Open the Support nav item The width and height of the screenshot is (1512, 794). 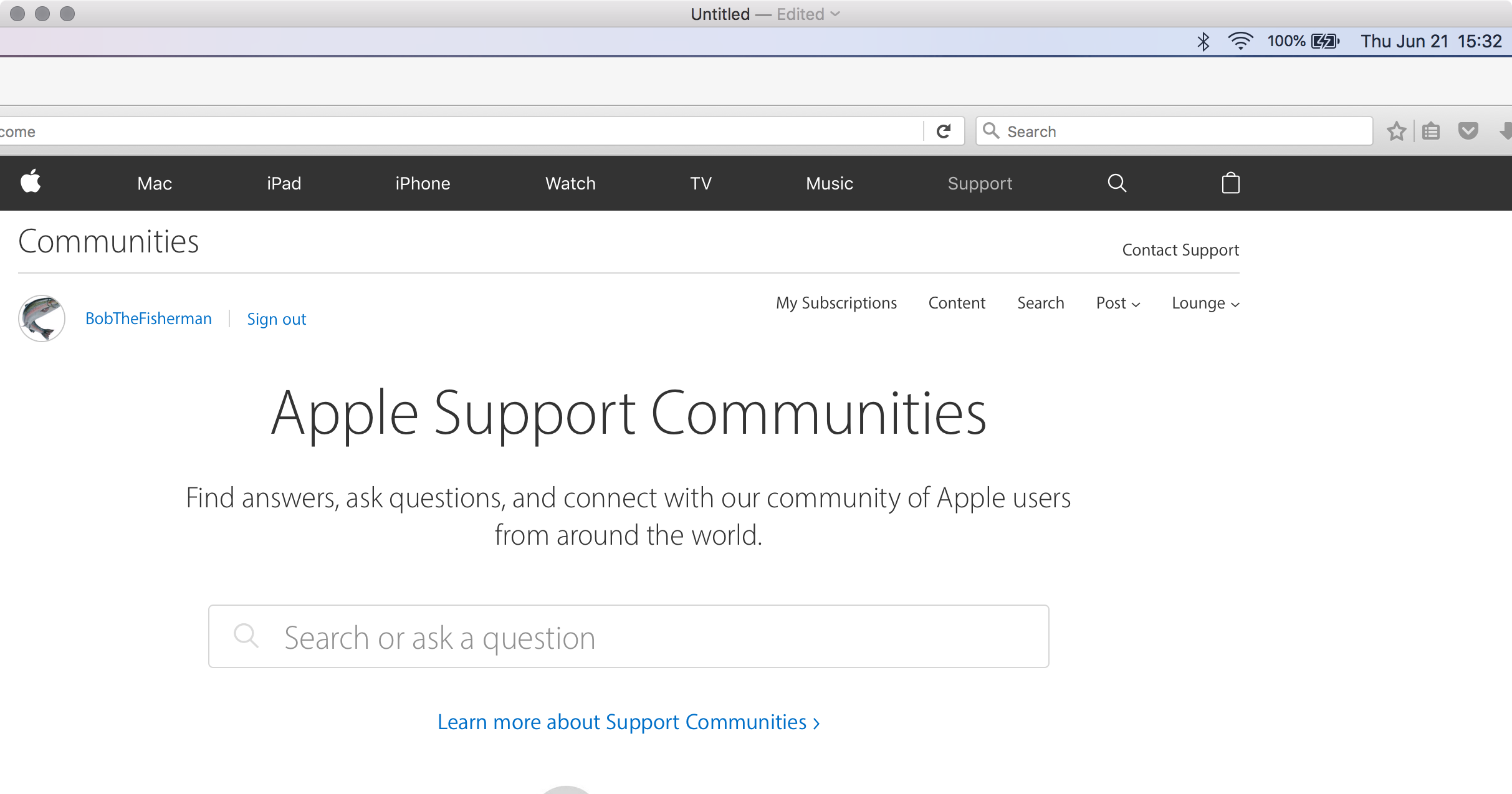980,183
